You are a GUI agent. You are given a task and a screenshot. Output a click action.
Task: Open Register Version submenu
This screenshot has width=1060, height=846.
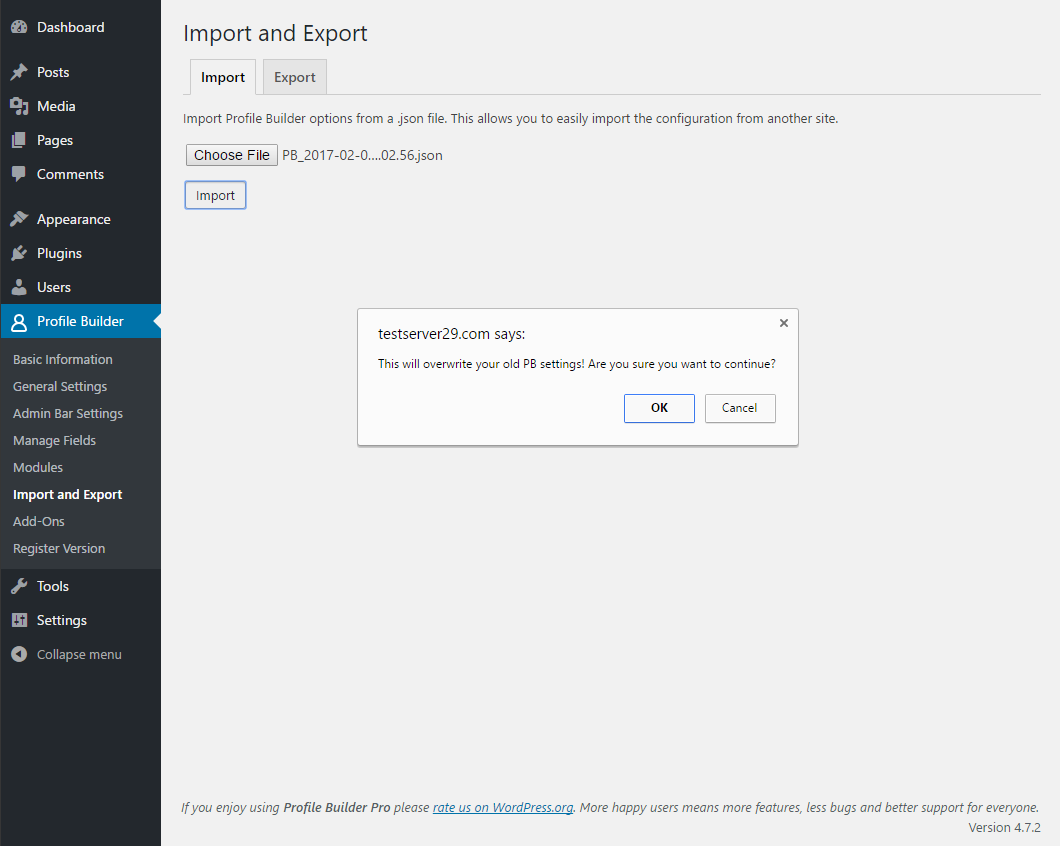coord(59,548)
